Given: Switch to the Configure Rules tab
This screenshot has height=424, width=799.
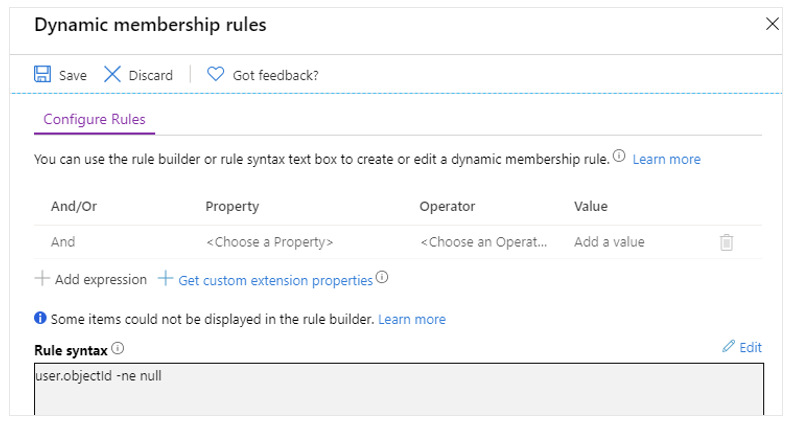Looking at the screenshot, I should point(94,119).
